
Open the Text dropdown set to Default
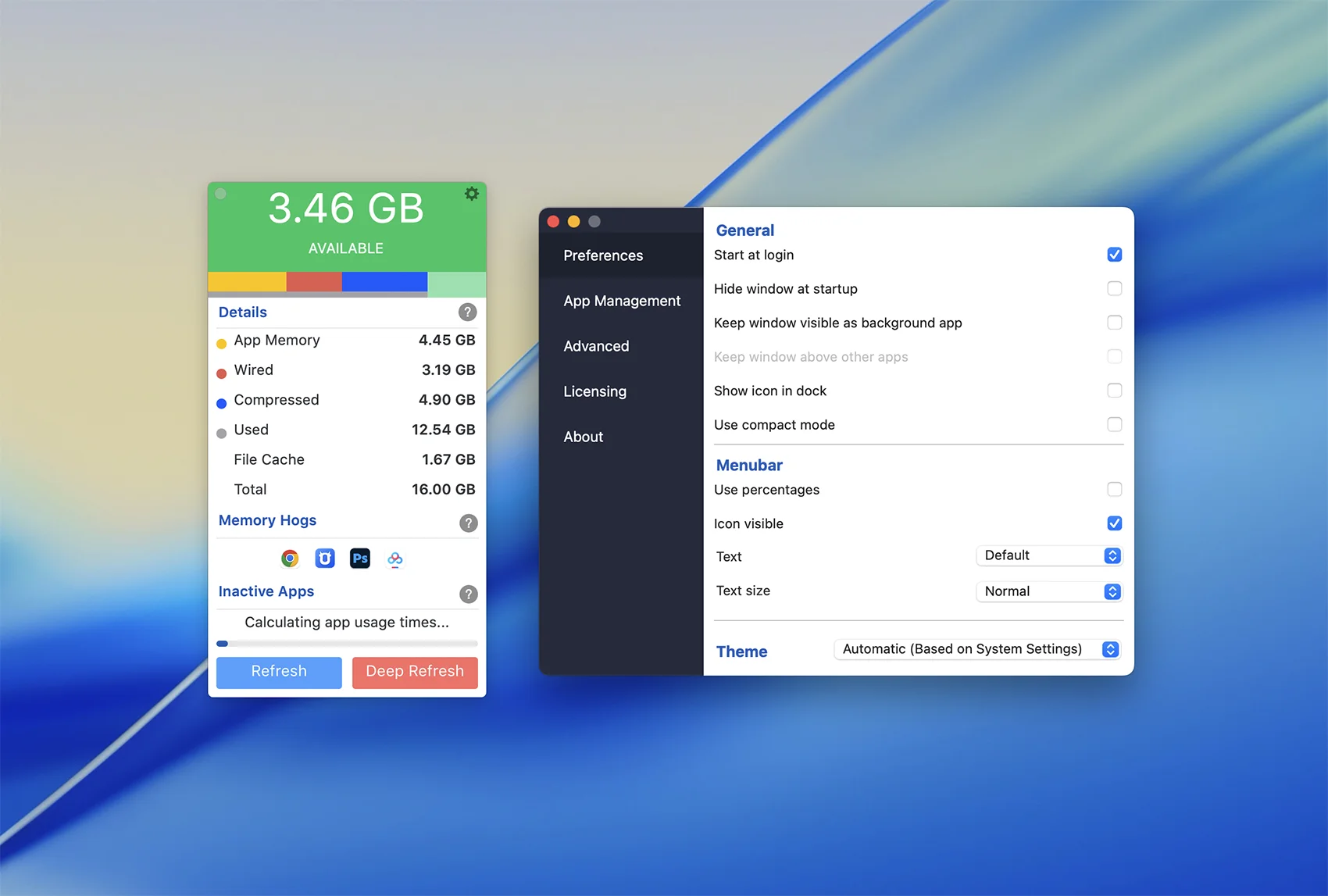tap(1048, 555)
